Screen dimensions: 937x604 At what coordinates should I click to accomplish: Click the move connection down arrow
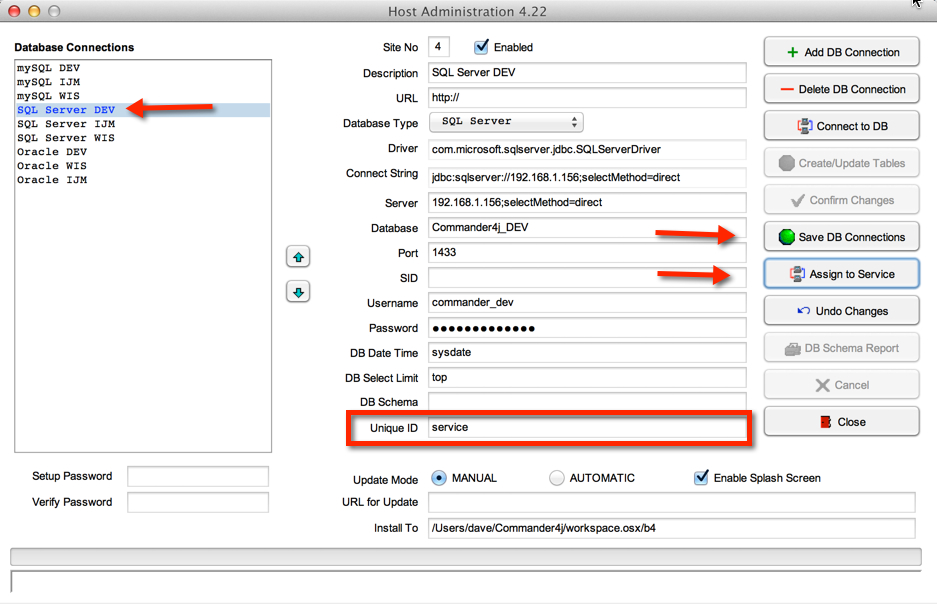point(298,292)
